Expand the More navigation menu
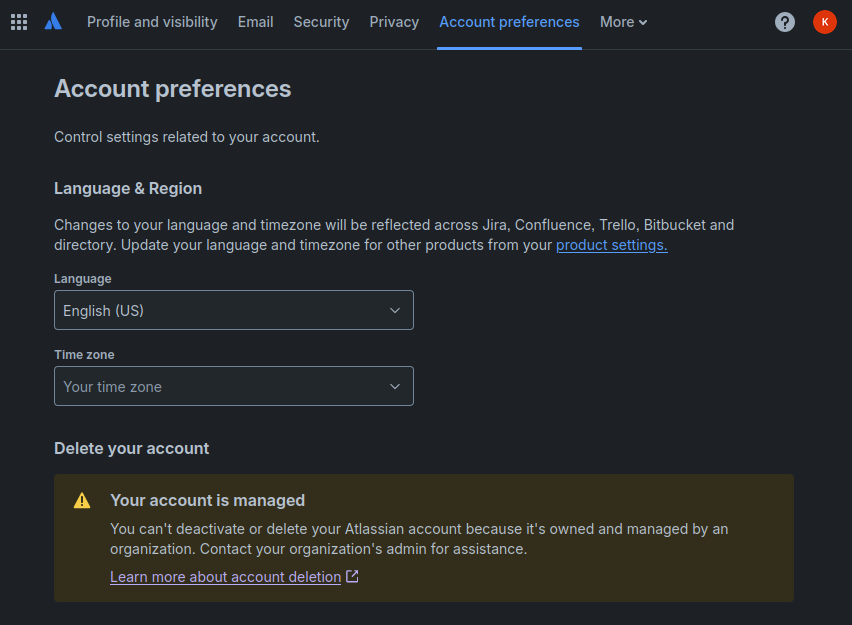The width and height of the screenshot is (852, 625). [x=623, y=22]
